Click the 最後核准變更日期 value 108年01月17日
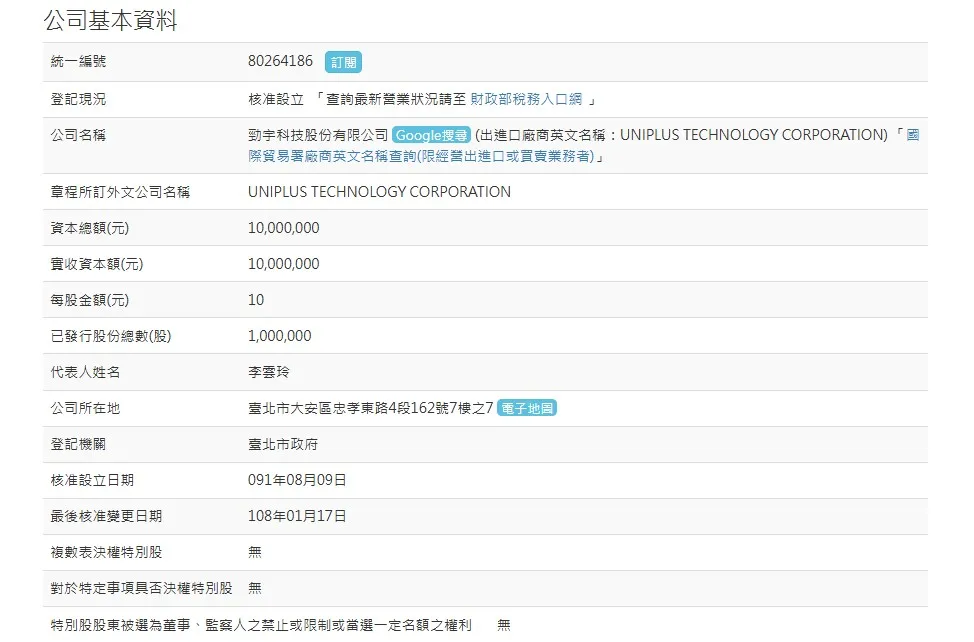The height and width of the screenshot is (642, 974). point(297,516)
